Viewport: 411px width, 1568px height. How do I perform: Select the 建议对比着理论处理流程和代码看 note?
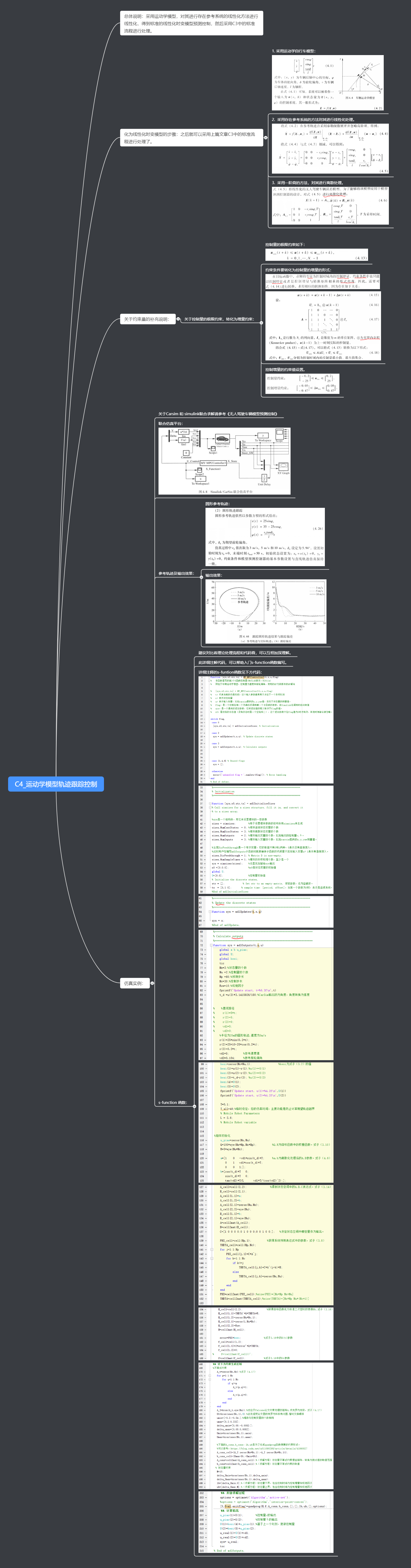click(x=245, y=653)
